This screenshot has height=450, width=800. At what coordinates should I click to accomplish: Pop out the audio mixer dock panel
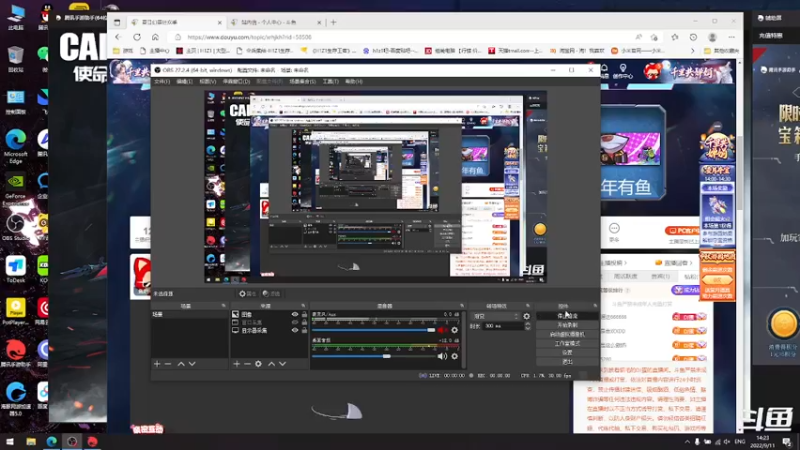462,306
